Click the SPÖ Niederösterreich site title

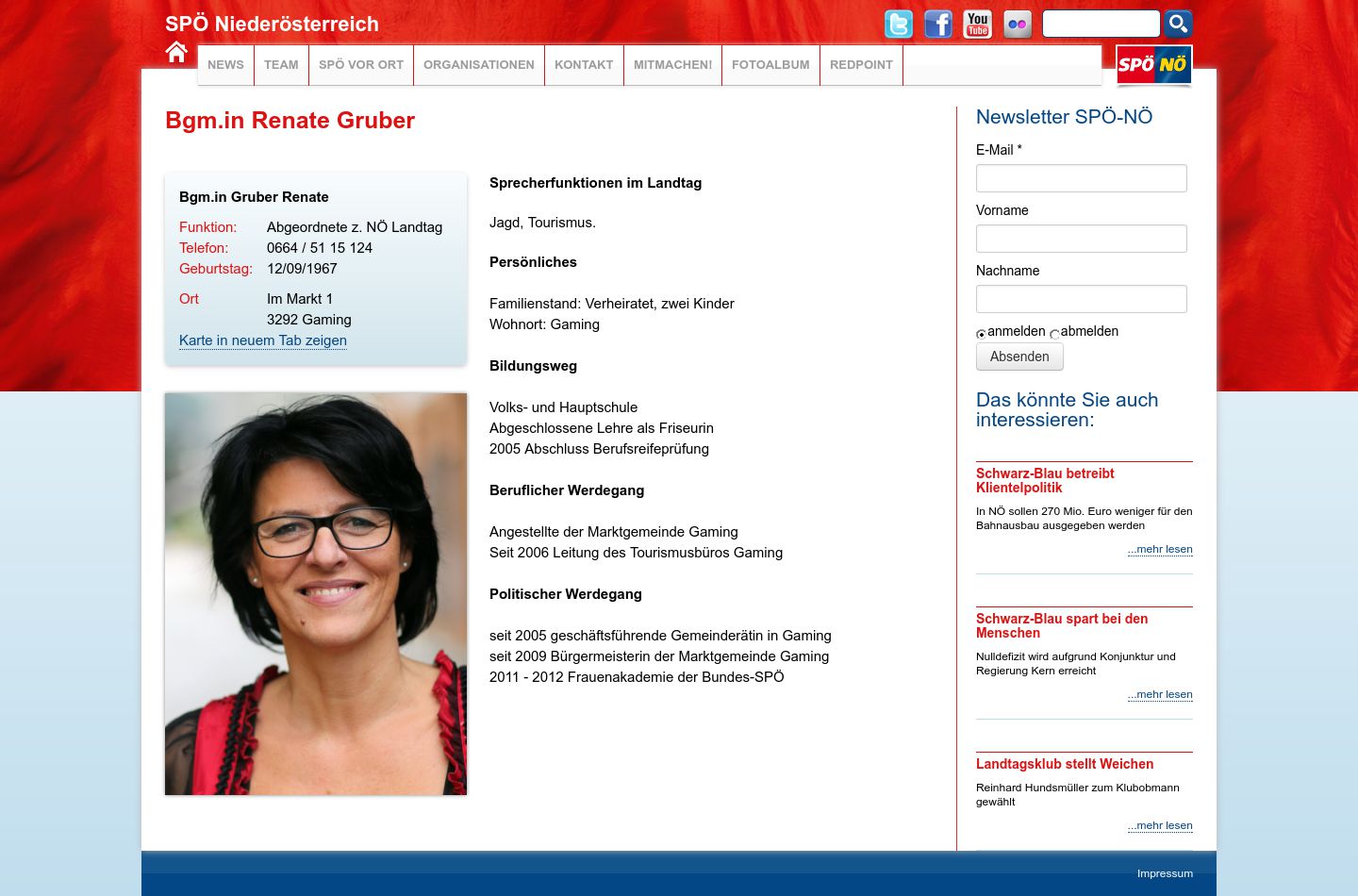[272, 25]
